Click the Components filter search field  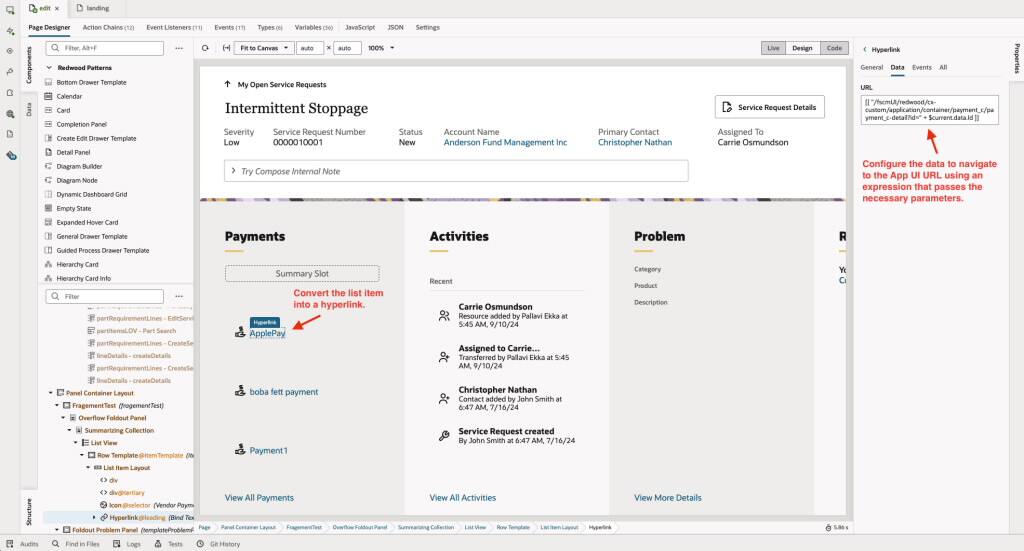tap(105, 48)
